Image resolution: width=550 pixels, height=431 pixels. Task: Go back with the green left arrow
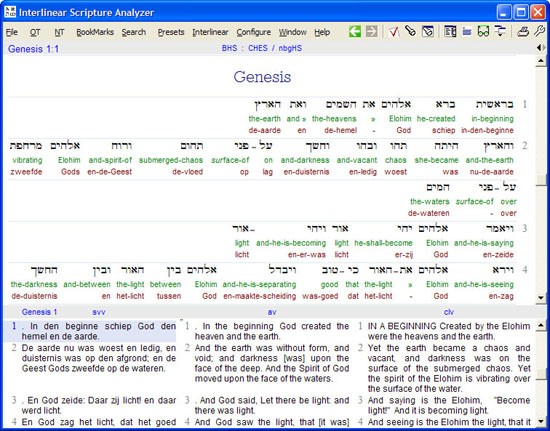355,32
